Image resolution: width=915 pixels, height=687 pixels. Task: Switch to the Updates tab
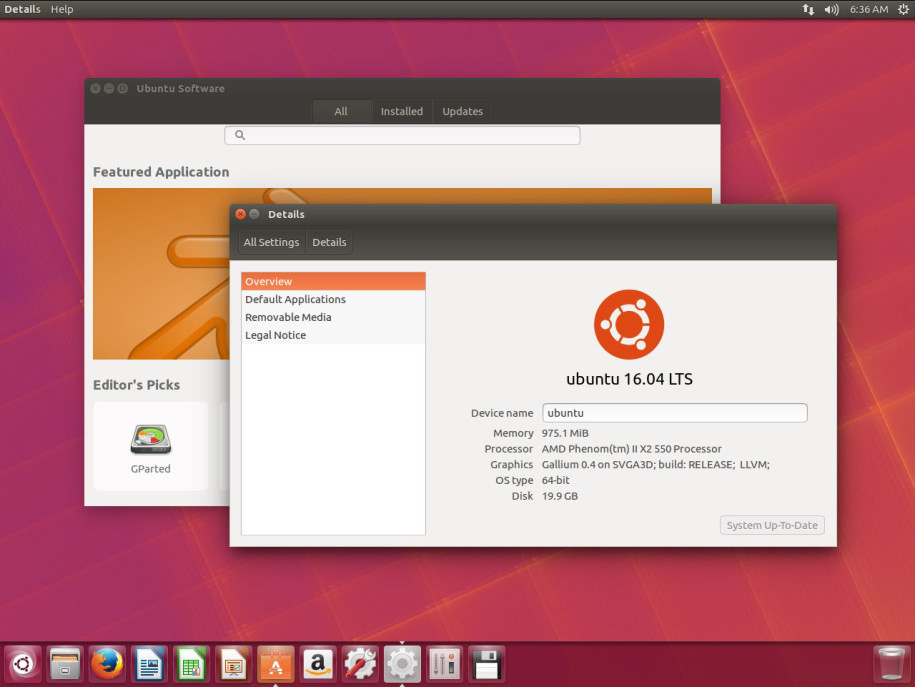462,111
